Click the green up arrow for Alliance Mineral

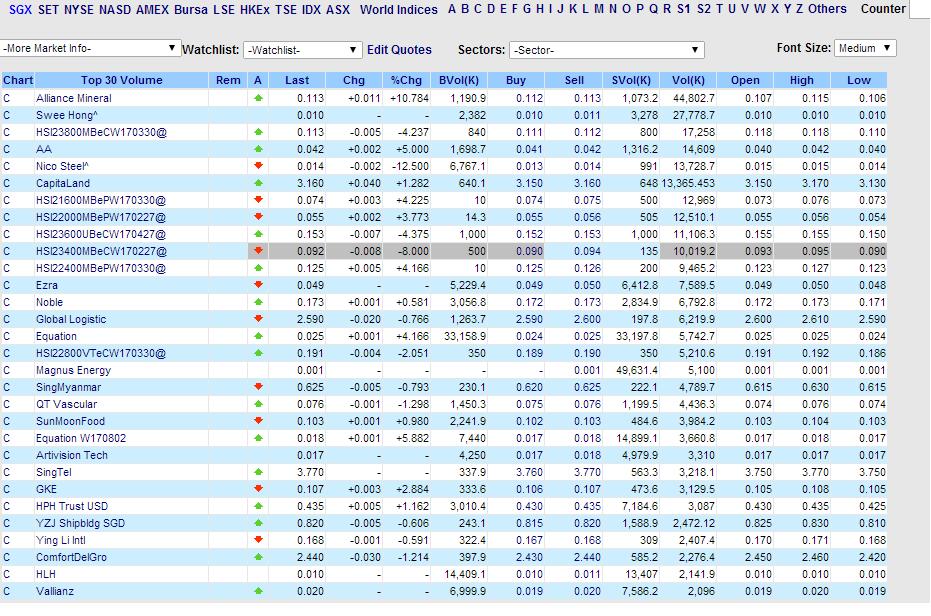tap(258, 98)
